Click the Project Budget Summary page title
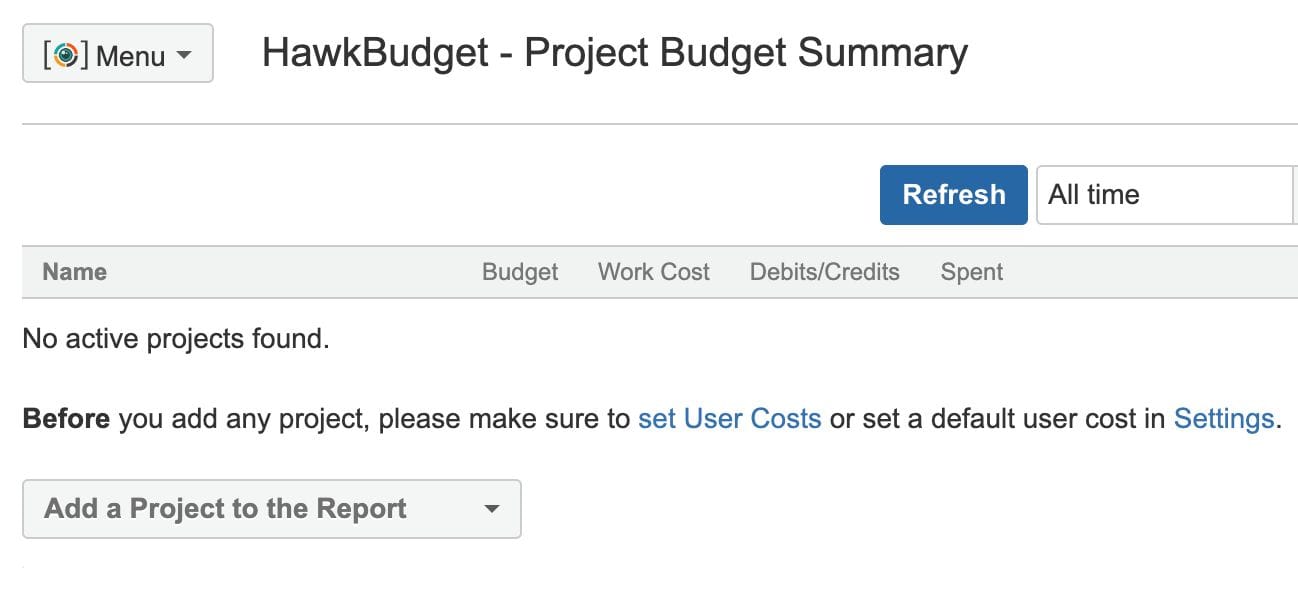This screenshot has width=1298, height=600. click(614, 53)
